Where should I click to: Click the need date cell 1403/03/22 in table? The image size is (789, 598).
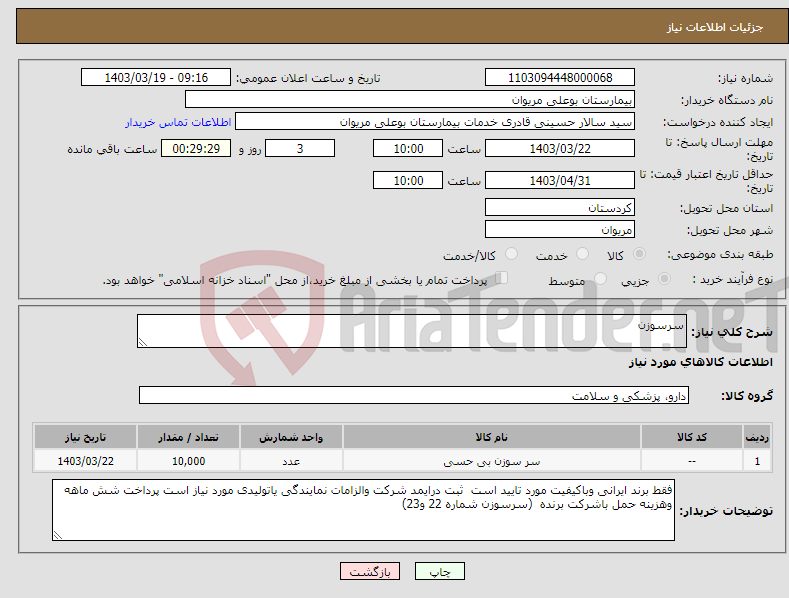click(x=85, y=461)
